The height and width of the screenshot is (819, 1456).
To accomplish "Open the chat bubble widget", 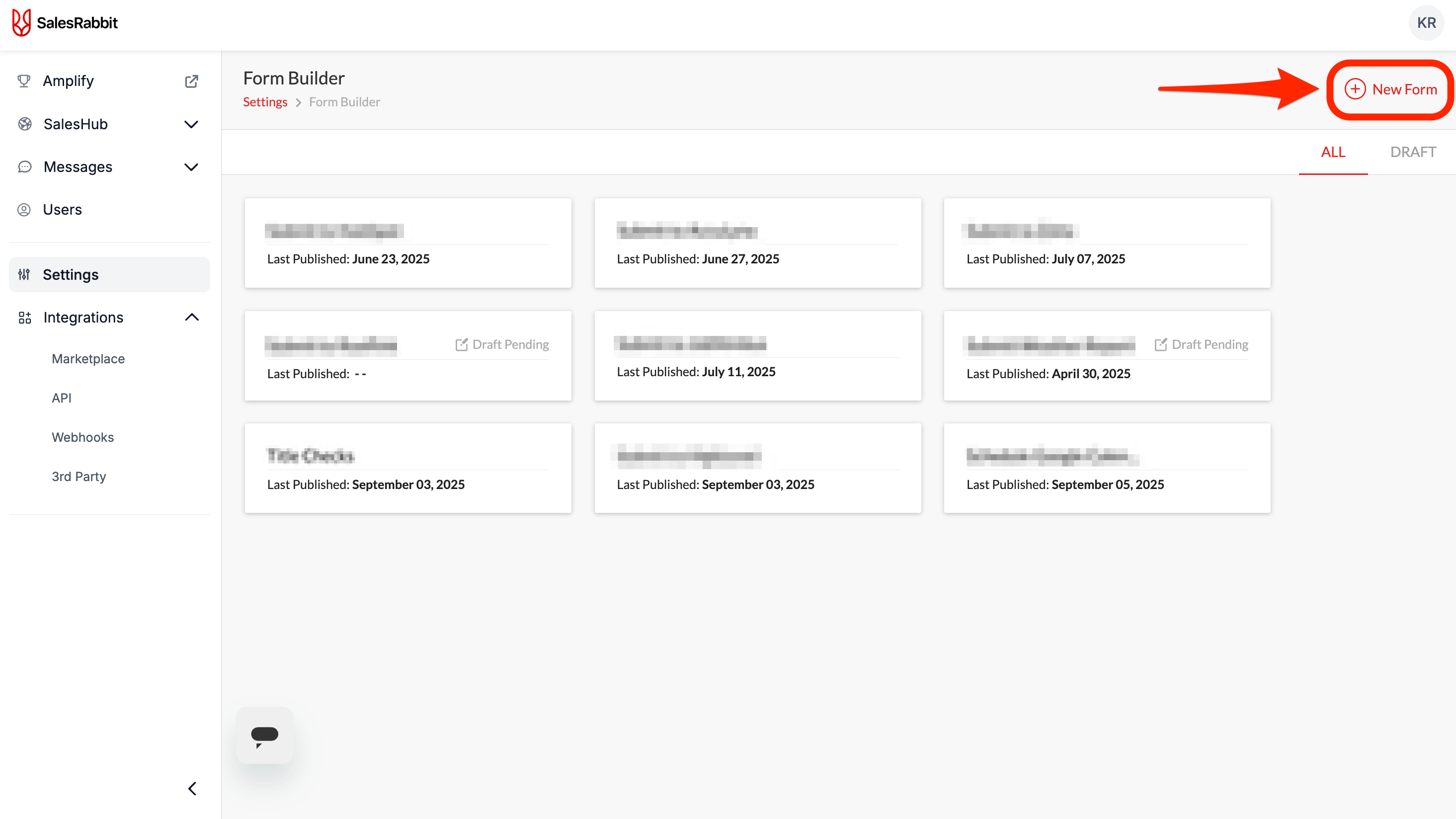I will pos(264,735).
